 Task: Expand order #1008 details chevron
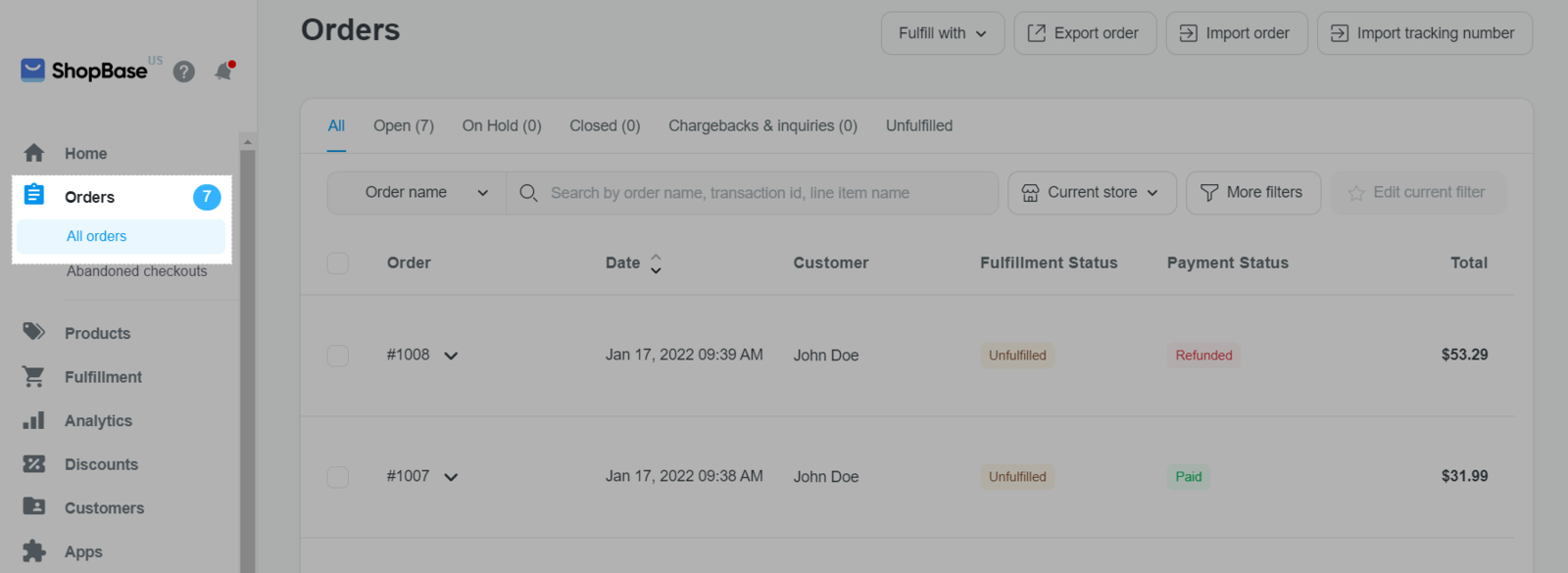click(x=451, y=356)
